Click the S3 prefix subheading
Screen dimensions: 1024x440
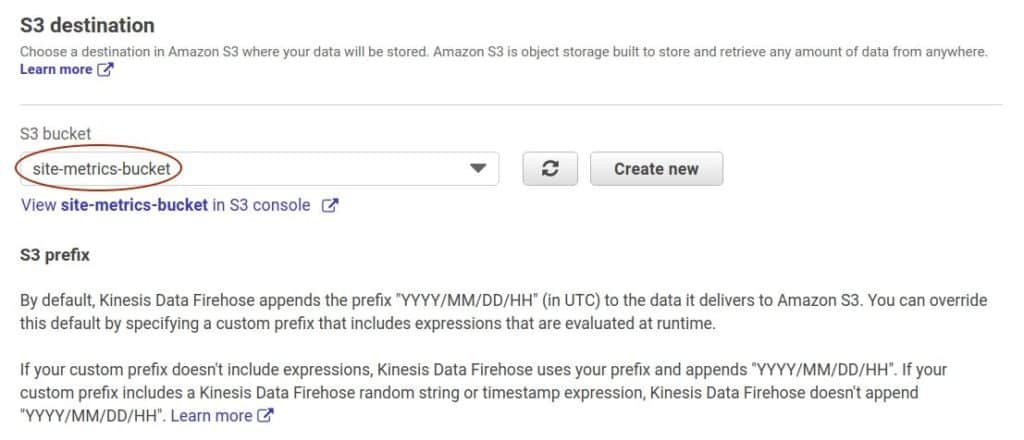coord(55,255)
